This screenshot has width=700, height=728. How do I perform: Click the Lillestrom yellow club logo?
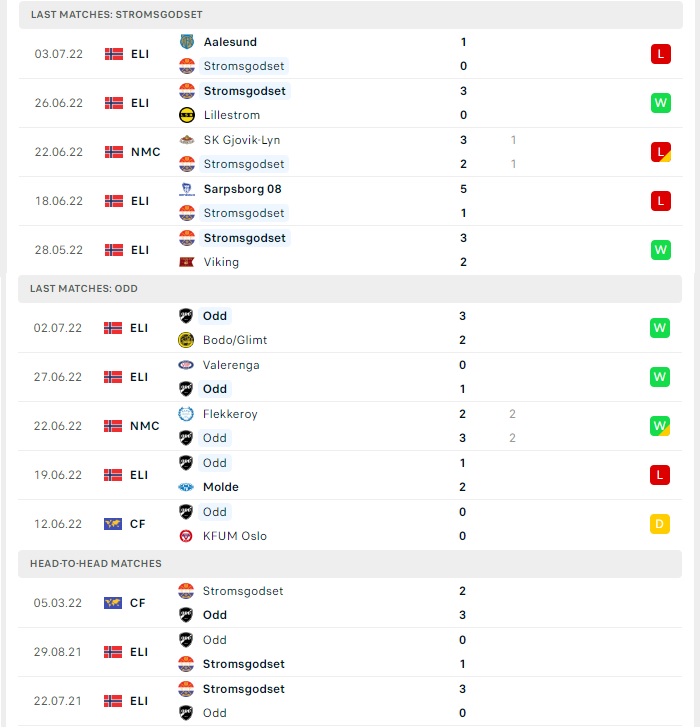click(x=187, y=115)
